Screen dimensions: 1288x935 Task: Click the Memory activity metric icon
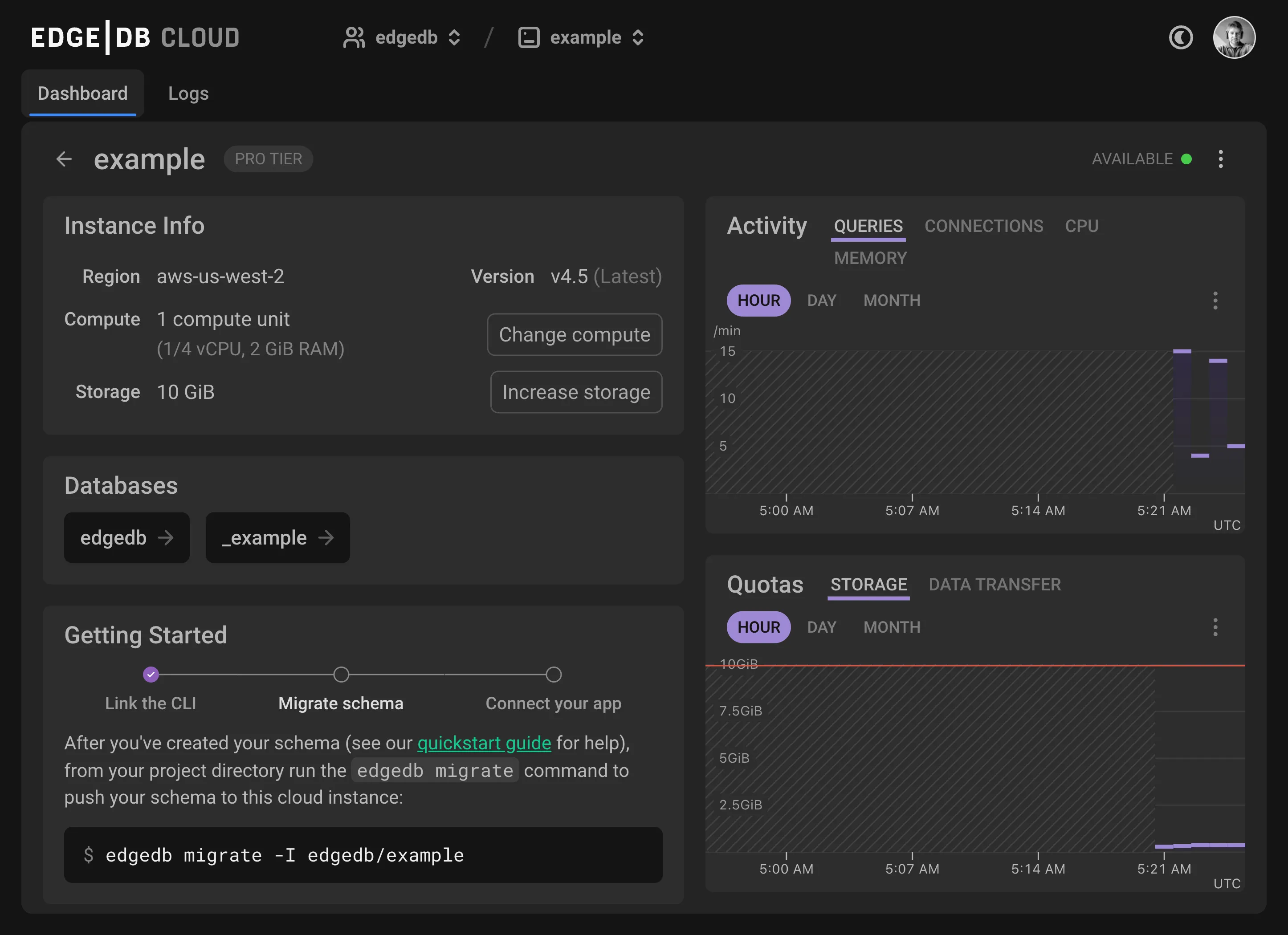tap(870, 257)
